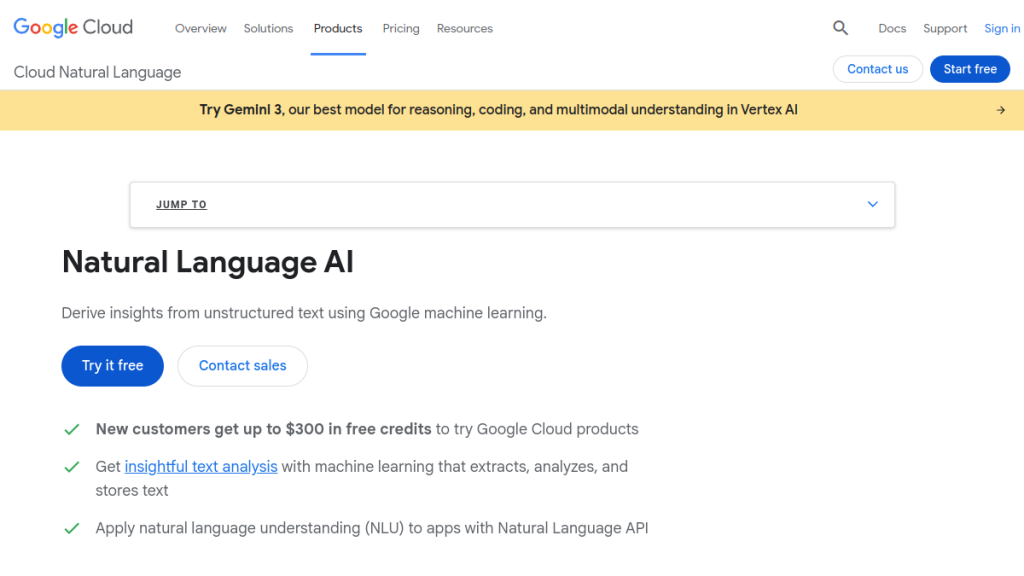The width and height of the screenshot is (1024, 576).
Task: Select the Products navigation tab
Action: [x=338, y=29]
